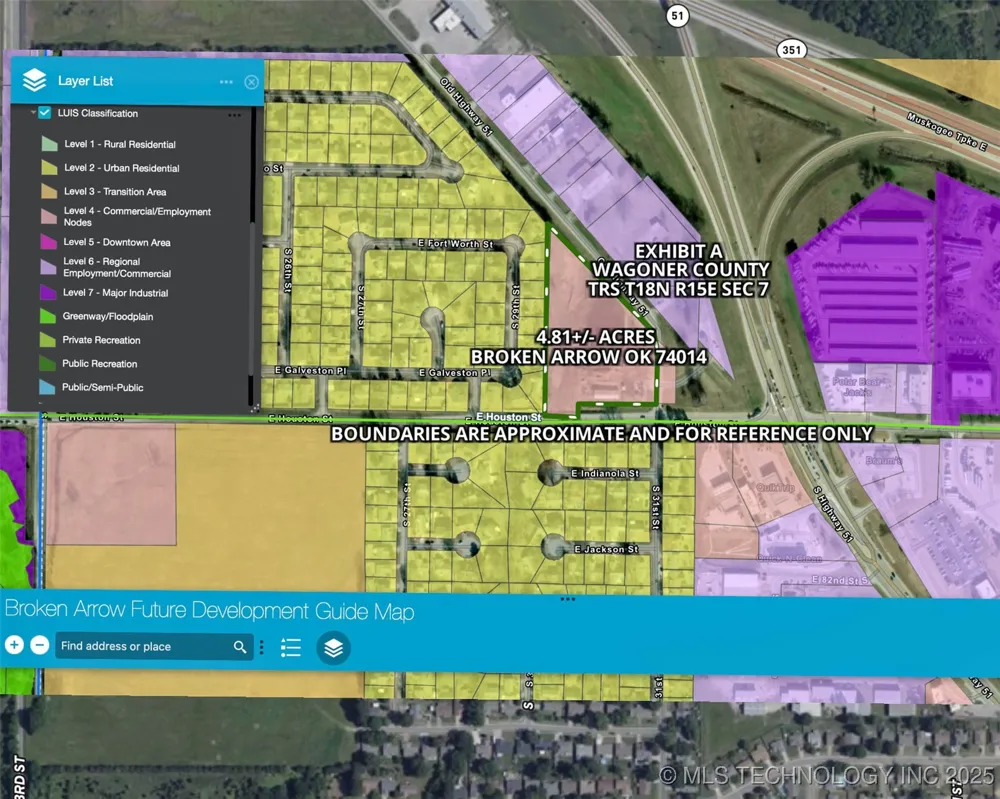Click the Highway 351 route shield

[791, 50]
